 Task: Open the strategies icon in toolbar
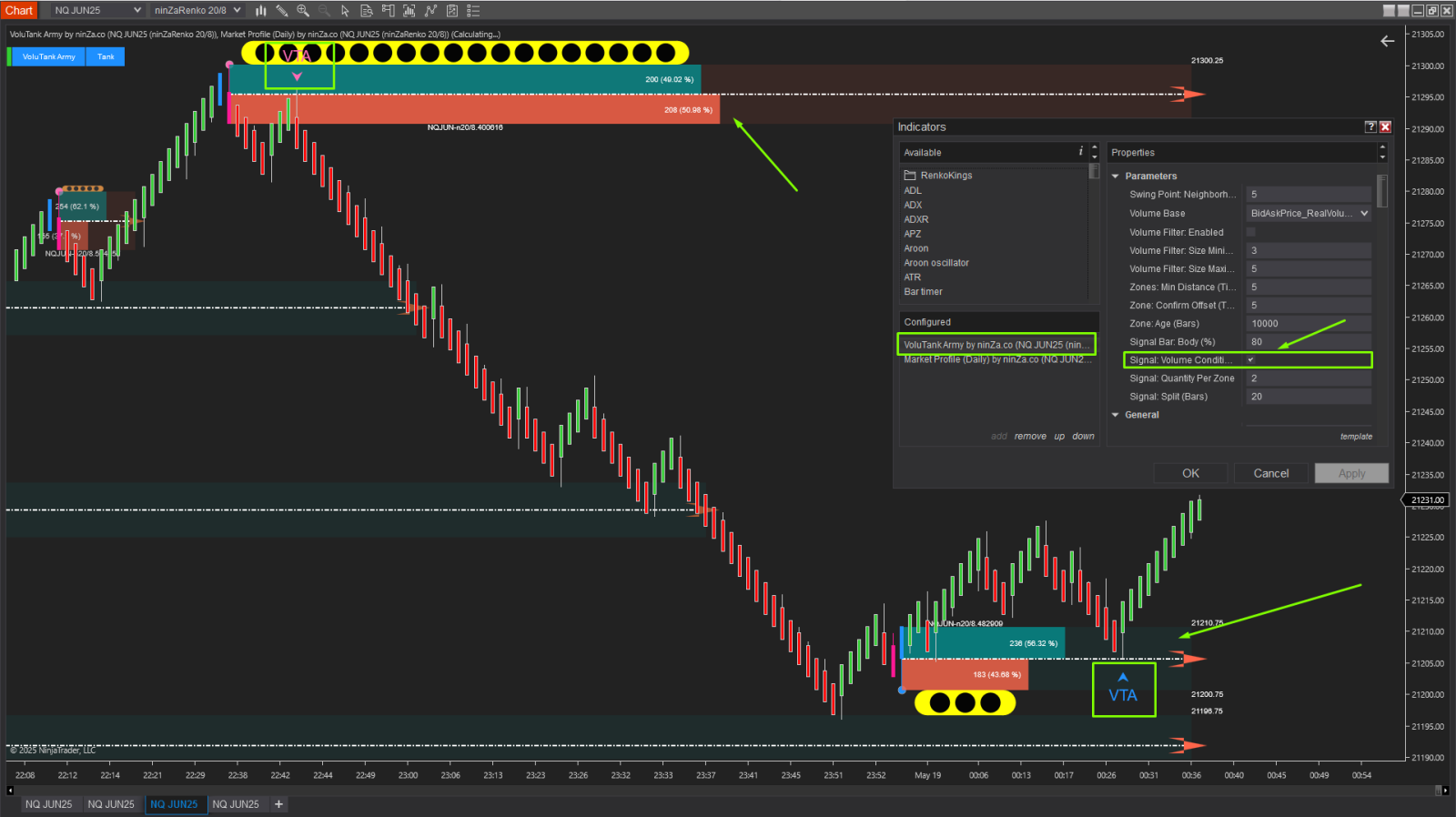pos(451,11)
